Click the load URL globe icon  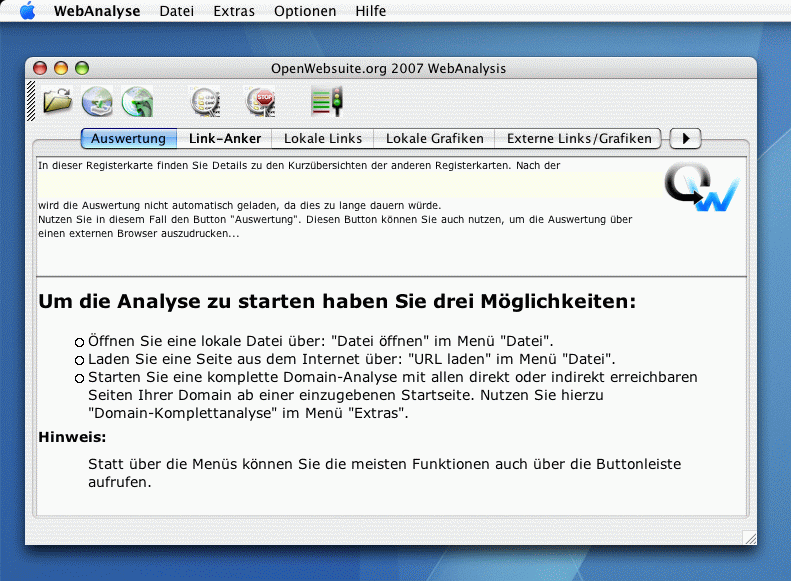[x=98, y=101]
